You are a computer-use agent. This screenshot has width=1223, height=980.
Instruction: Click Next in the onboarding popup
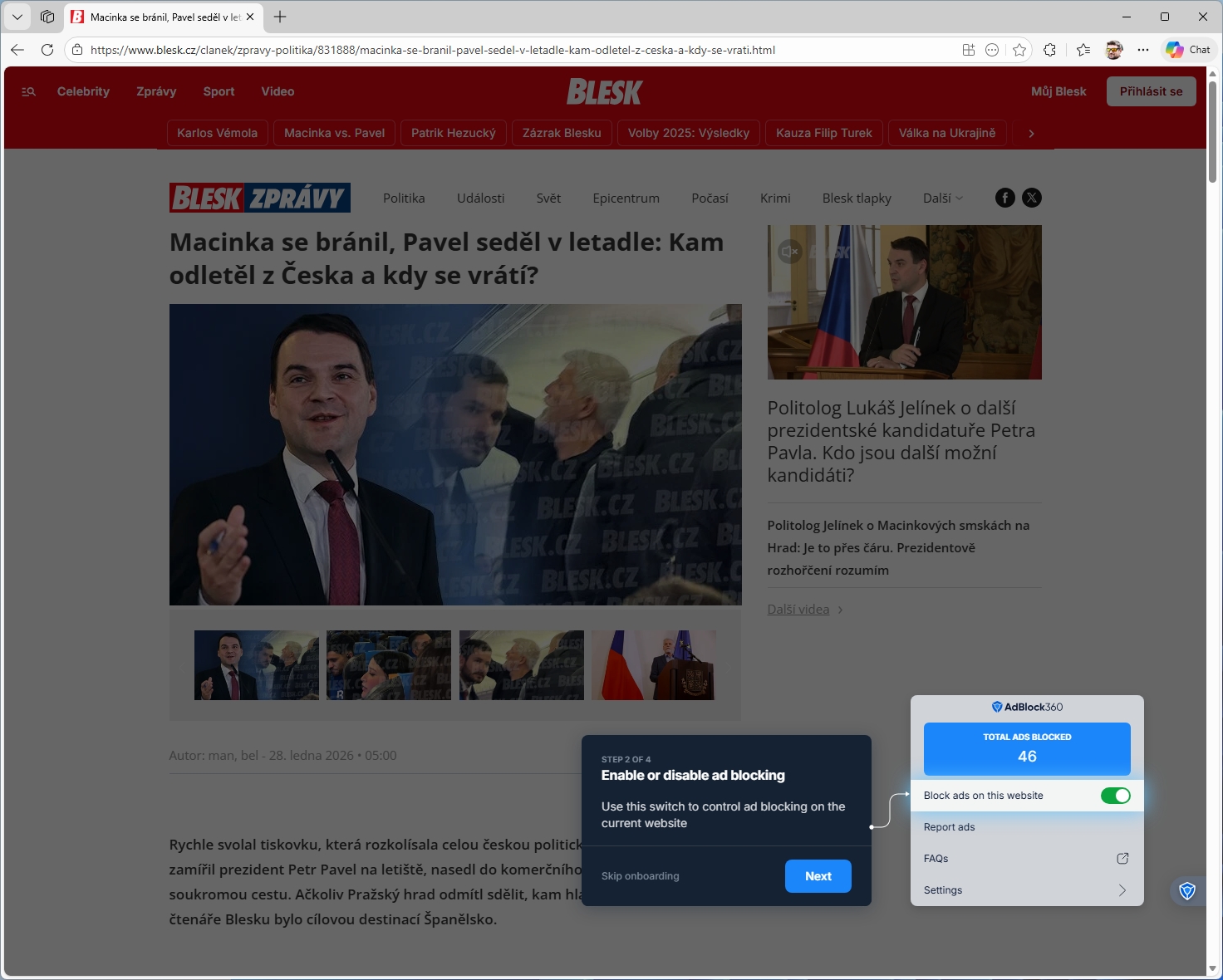(818, 876)
